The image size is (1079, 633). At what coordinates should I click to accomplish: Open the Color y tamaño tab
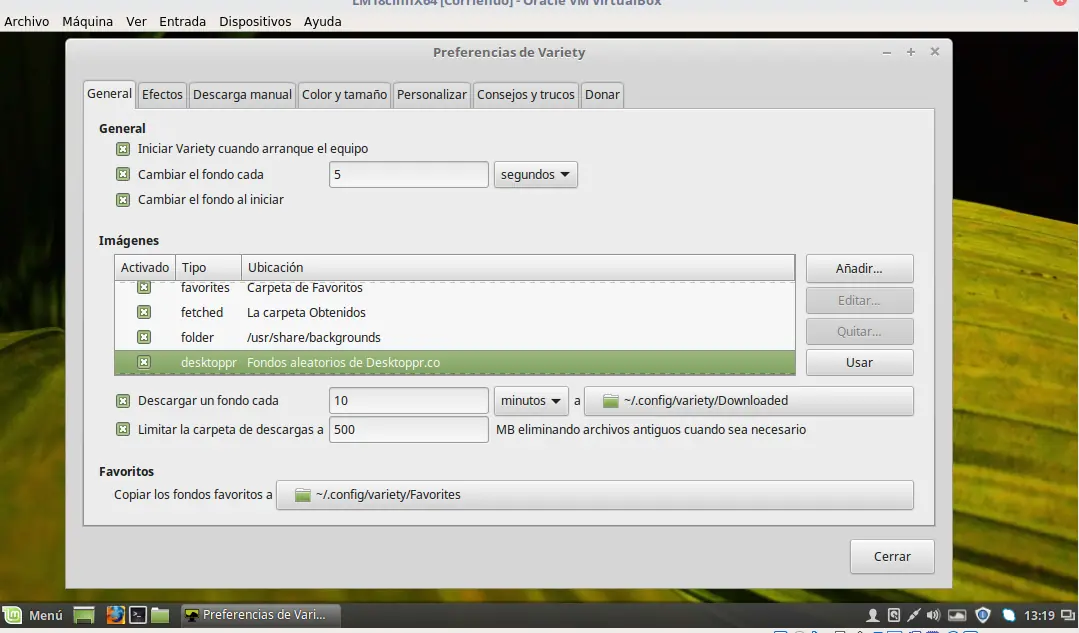[x=344, y=95]
